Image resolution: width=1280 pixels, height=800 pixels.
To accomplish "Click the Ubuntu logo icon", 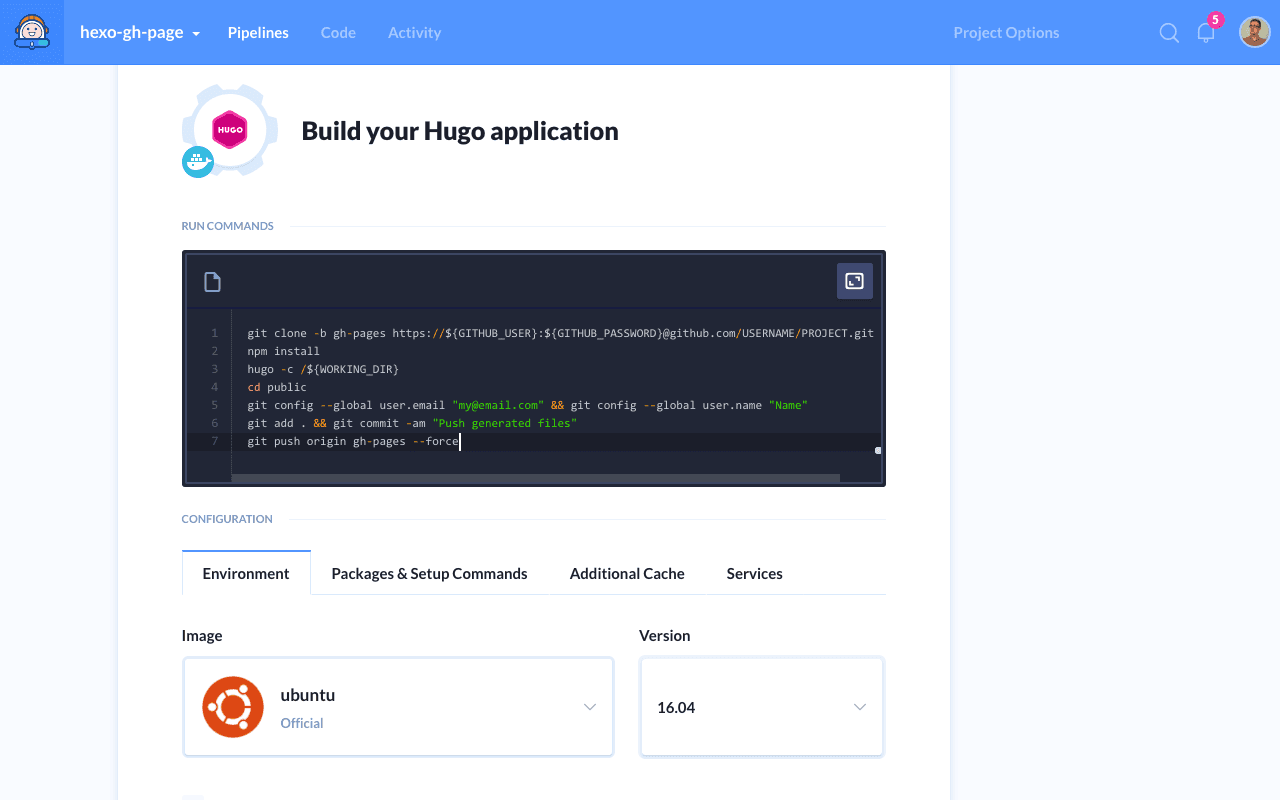I will [233, 707].
